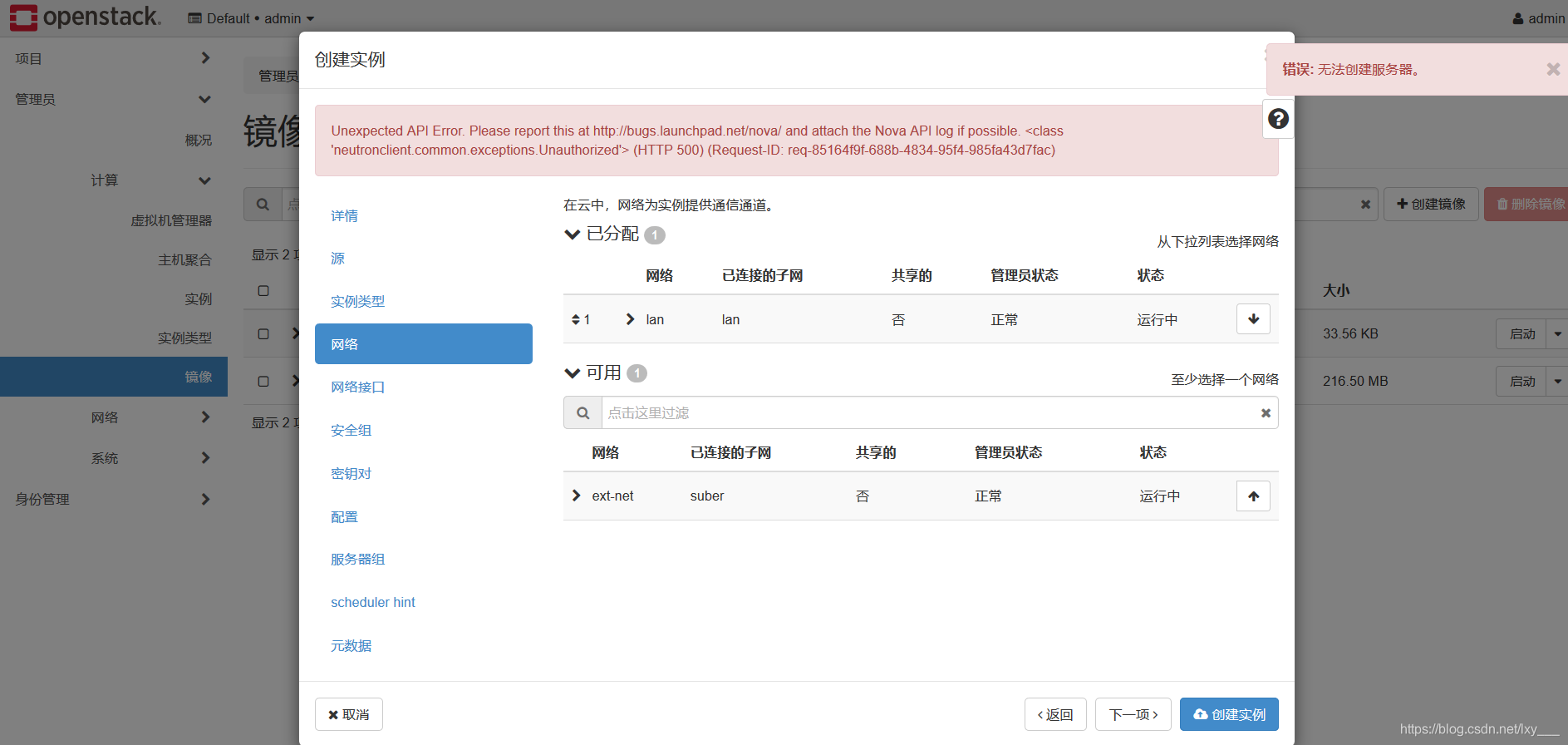
Task: Open 主机聚合 in the sidebar
Action: pyautogui.click(x=184, y=259)
